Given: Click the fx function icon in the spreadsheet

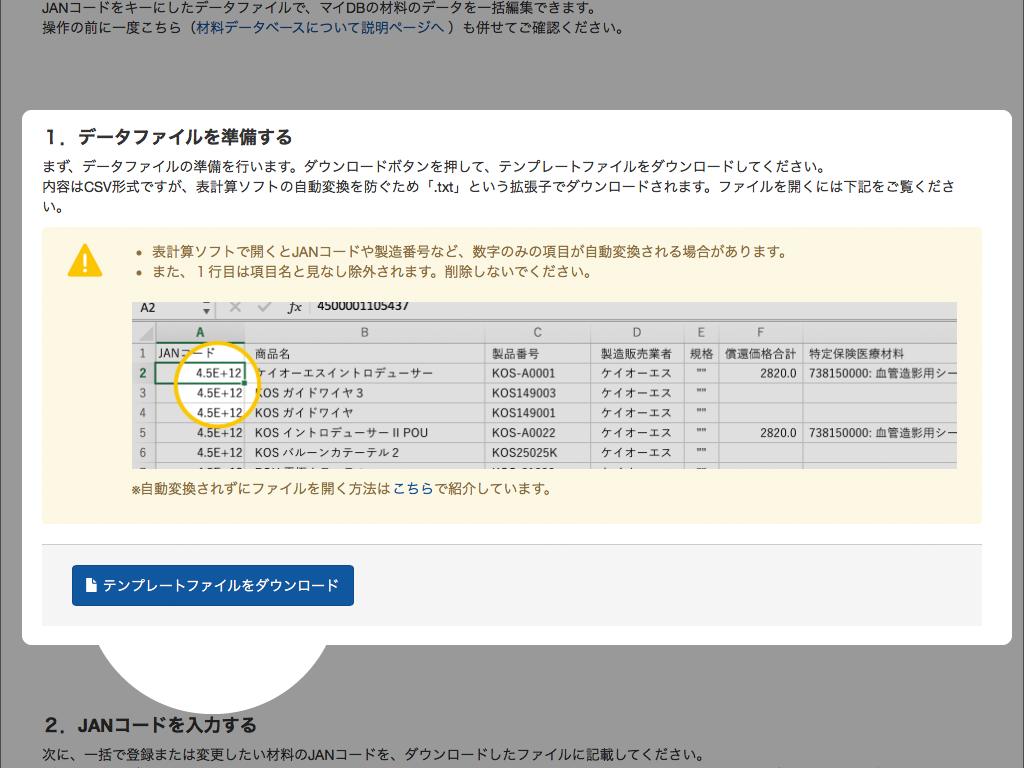Looking at the screenshot, I should click(x=294, y=308).
